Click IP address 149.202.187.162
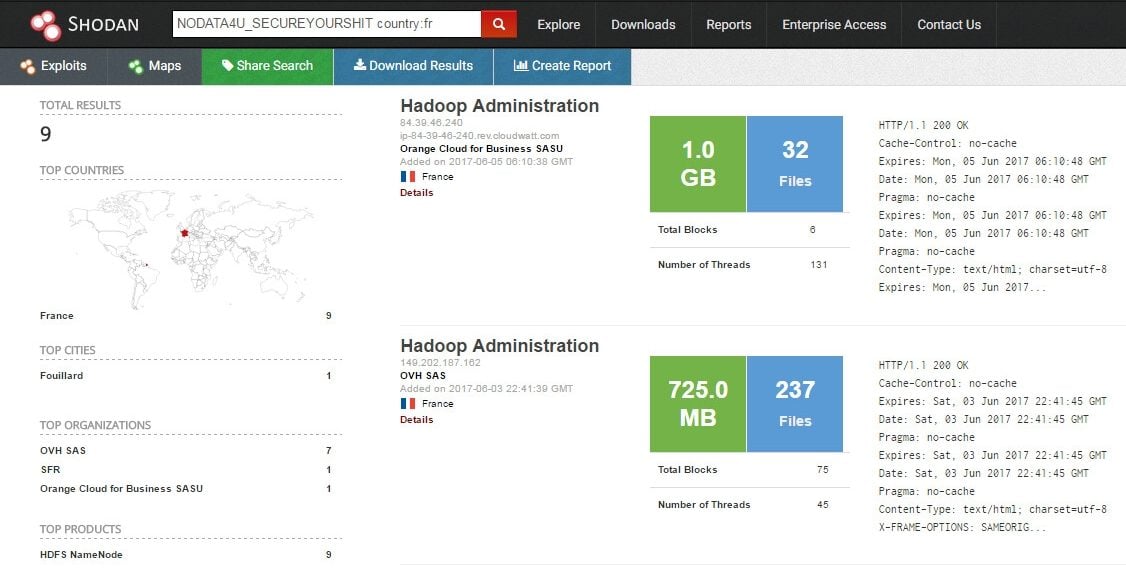Image resolution: width=1126 pixels, height=568 pixels. [440, 363]
